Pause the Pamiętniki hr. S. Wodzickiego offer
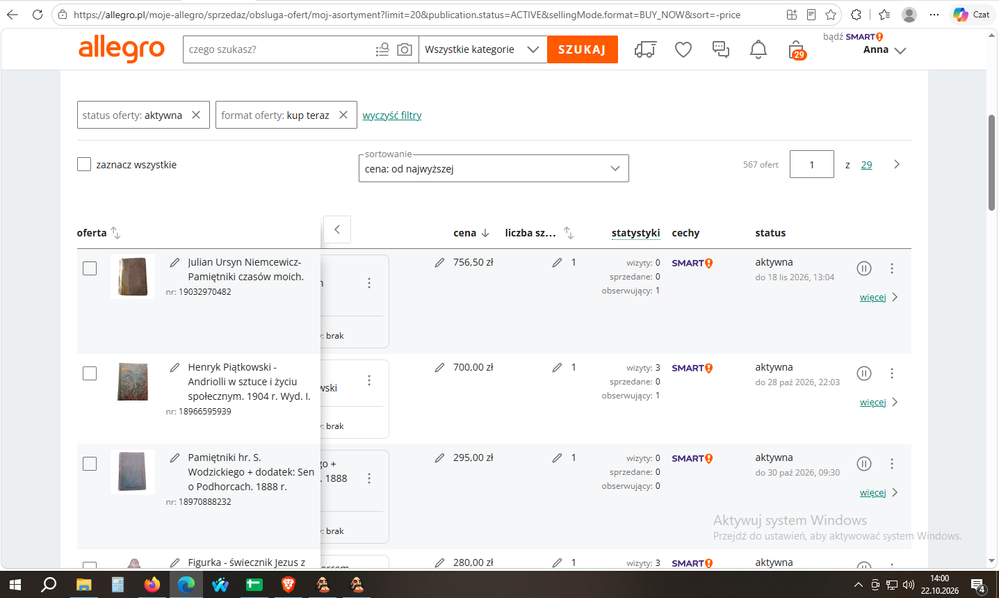The width and height of the screenshot is (999, 598). 864,464
